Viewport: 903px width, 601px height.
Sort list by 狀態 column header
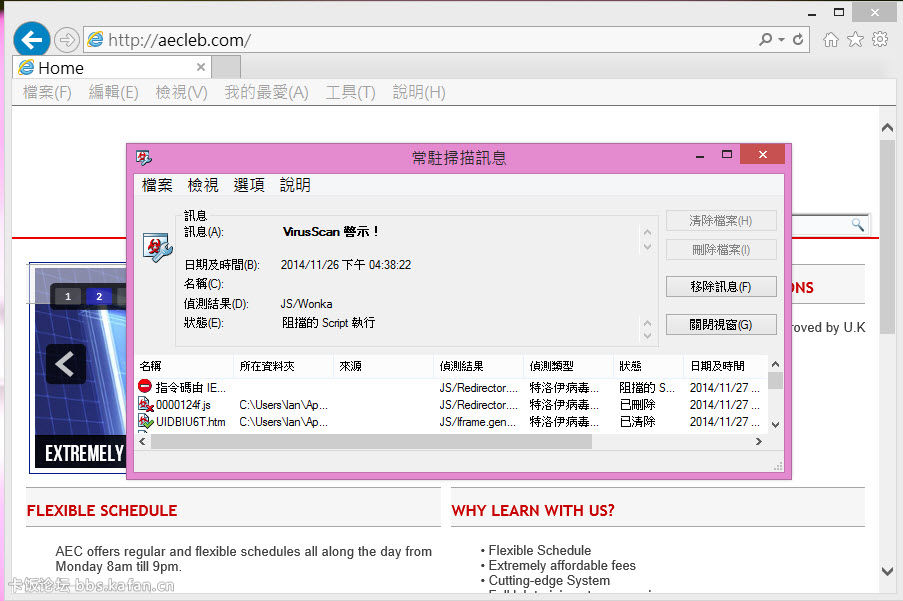[x=648, y=366]
